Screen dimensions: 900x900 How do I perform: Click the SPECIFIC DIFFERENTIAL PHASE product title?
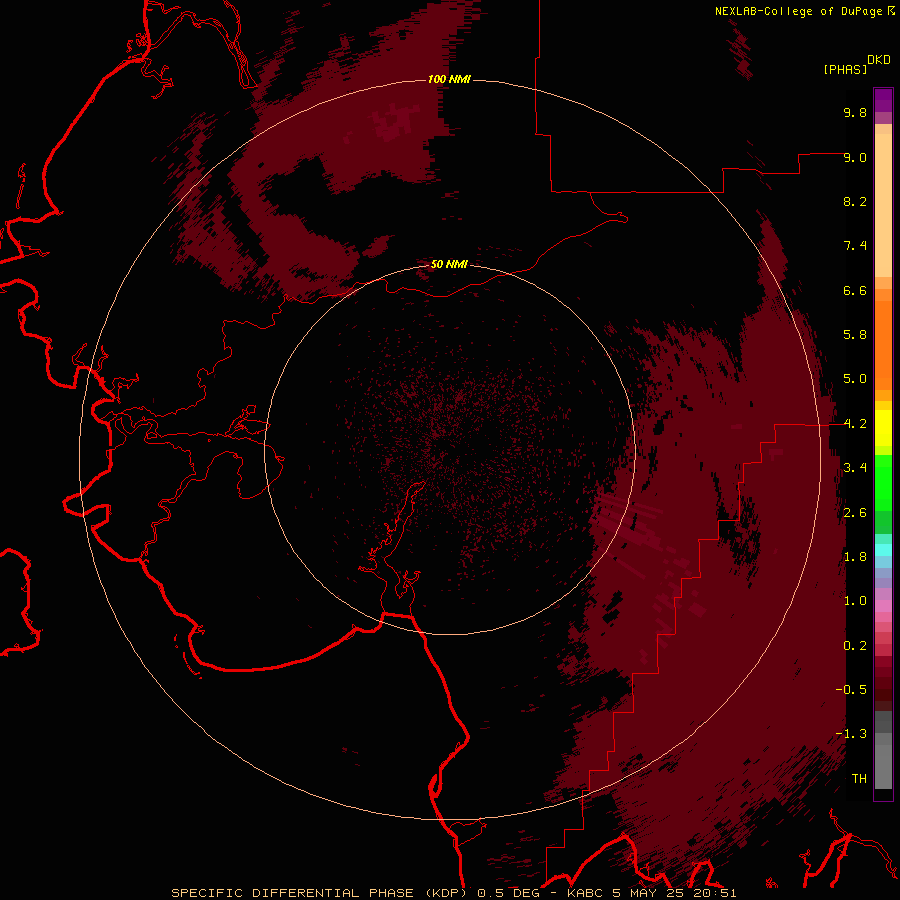click(292, 893)
